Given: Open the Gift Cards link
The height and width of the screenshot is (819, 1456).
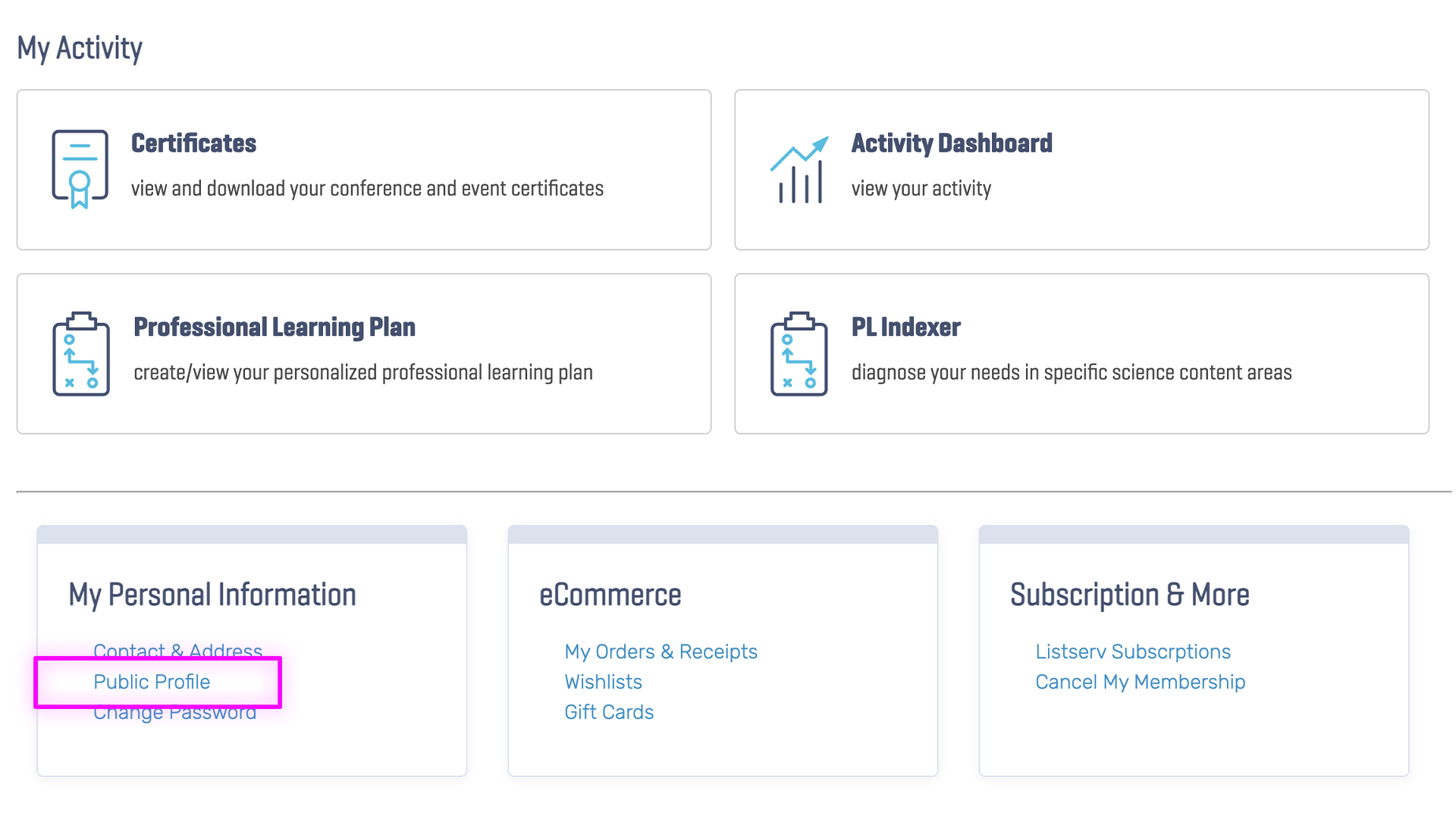Looking at the screenshot, I should 609,712.
